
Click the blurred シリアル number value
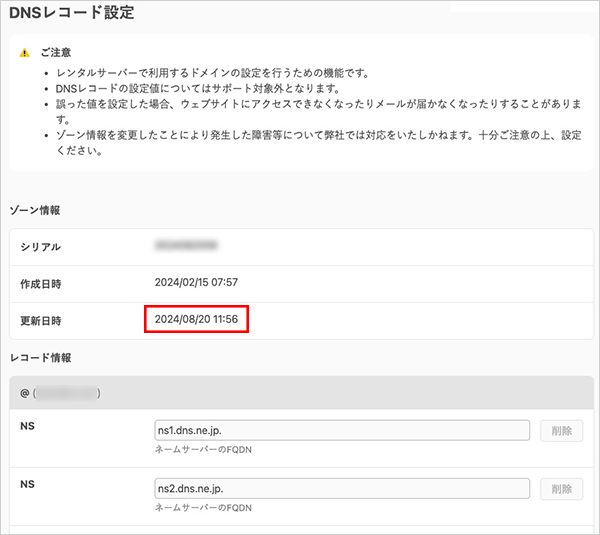(187, 246)
